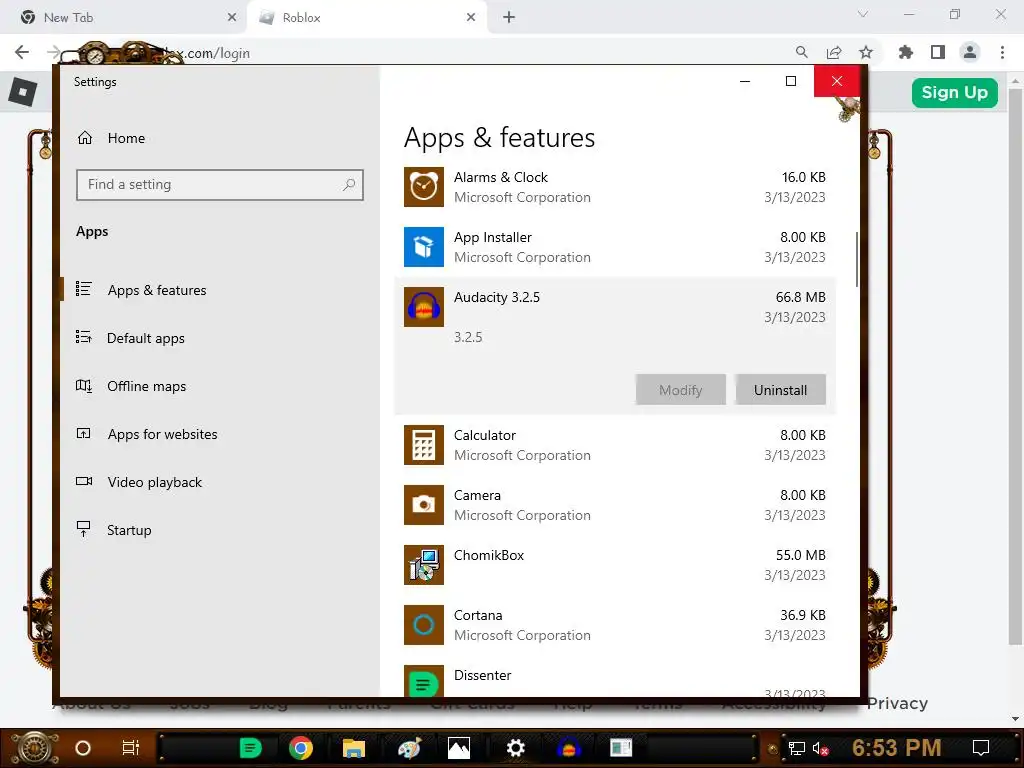Image resolution: width=1024 pixels, height=768 pixels.
Task: Open File Explorer from the taskbar
Action: click(x=353, y=748)
